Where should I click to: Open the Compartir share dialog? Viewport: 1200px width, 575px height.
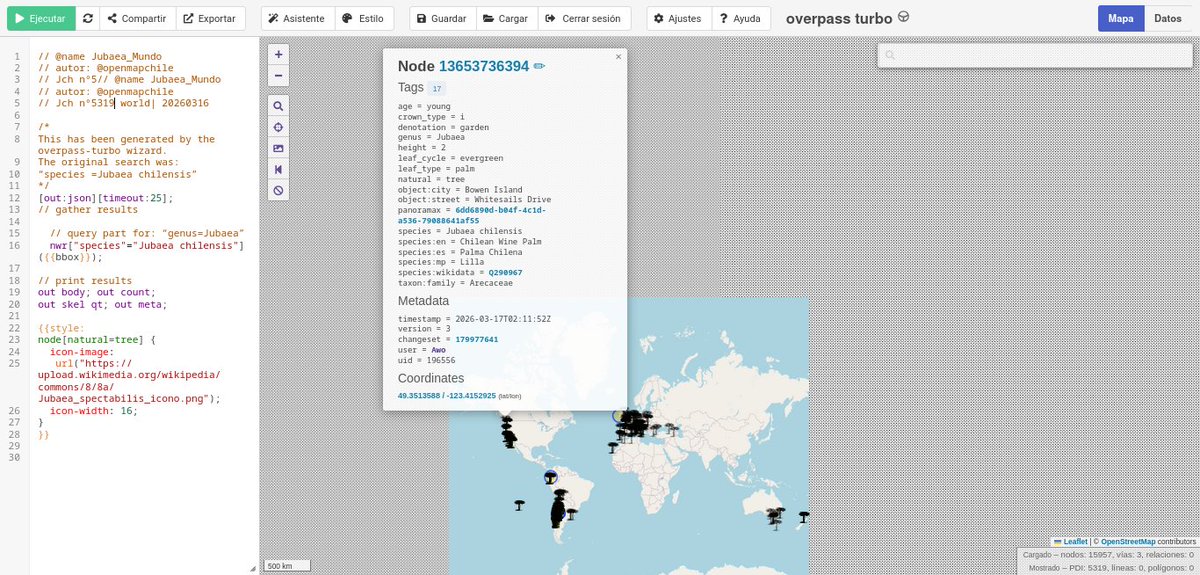[137, 18]
